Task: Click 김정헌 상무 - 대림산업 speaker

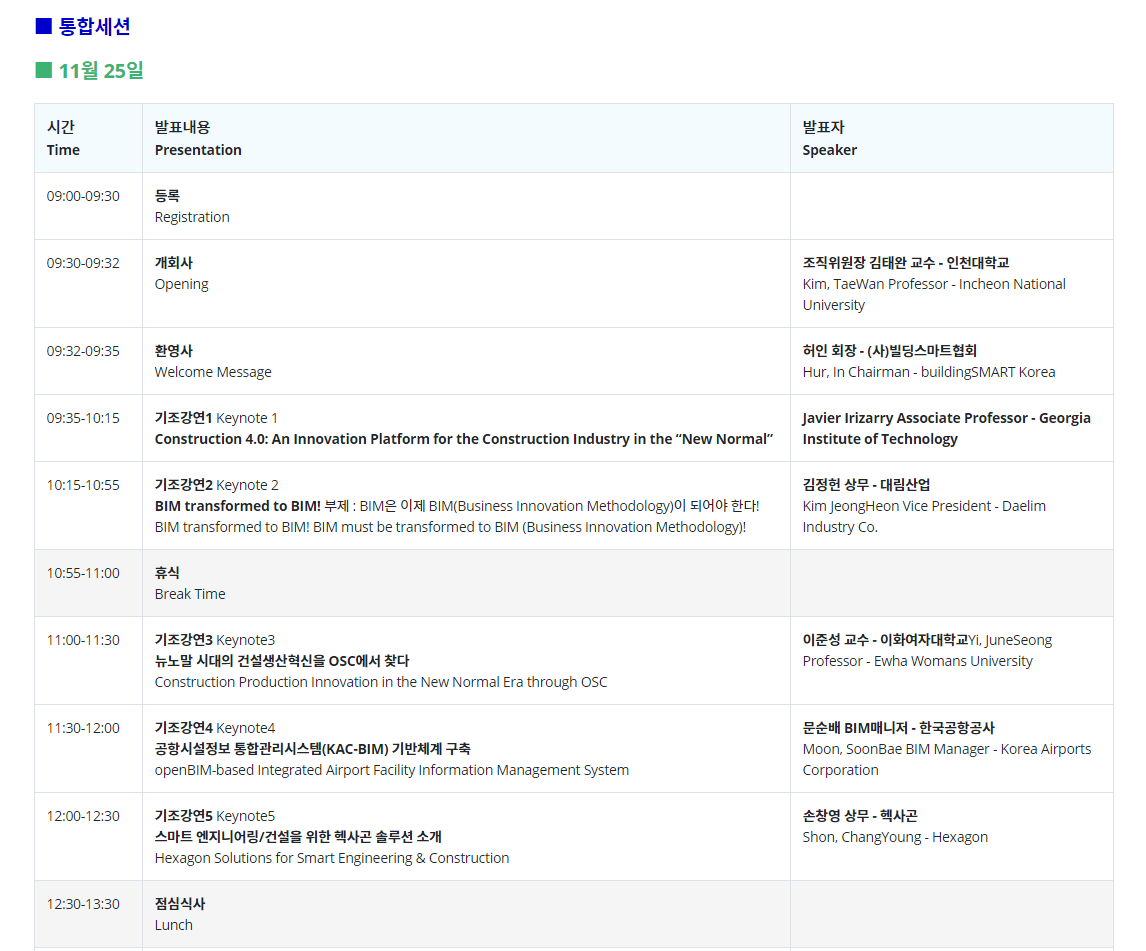Action: coord(866,485)
